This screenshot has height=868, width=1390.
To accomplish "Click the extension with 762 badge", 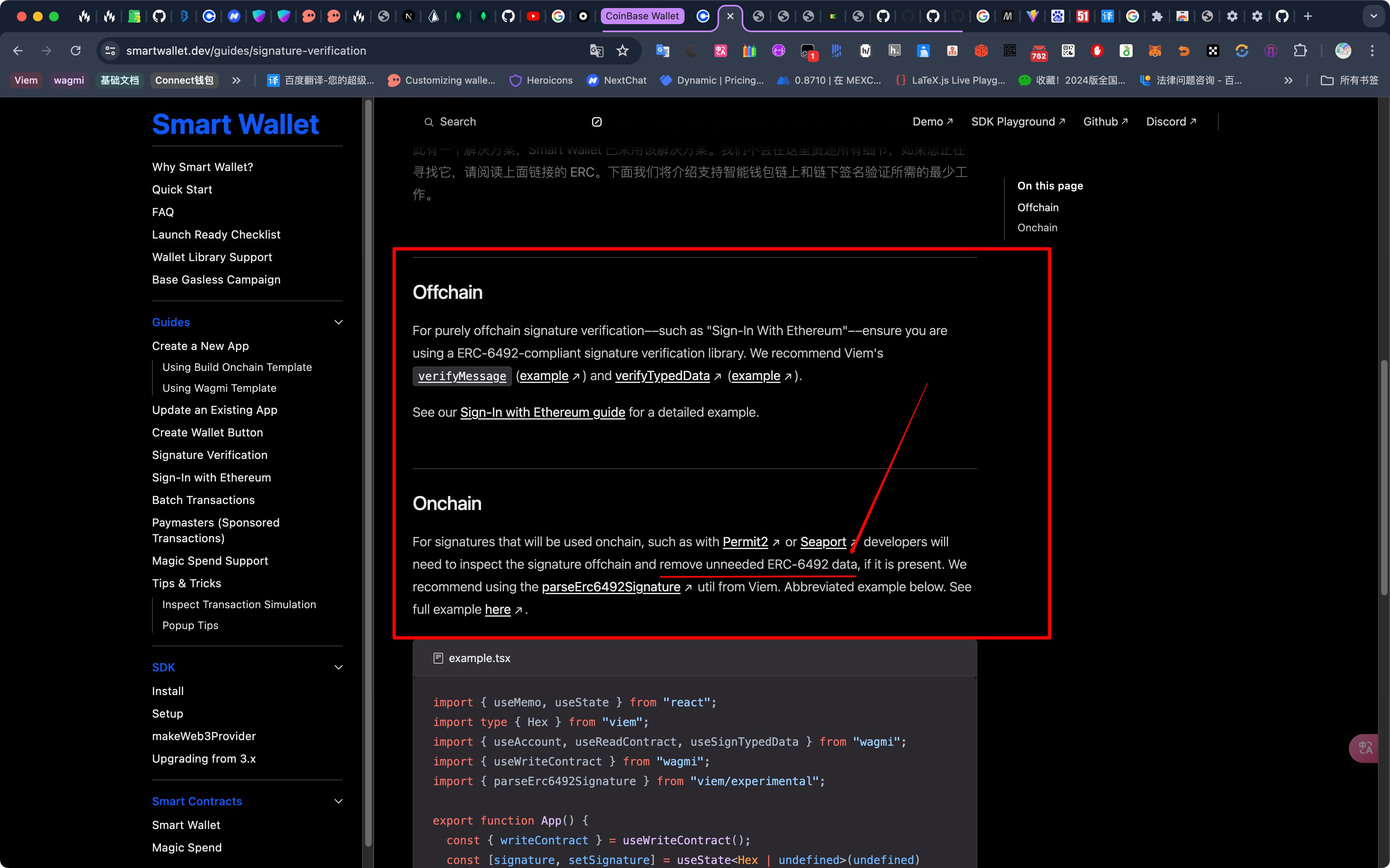I will (1039, 51).
